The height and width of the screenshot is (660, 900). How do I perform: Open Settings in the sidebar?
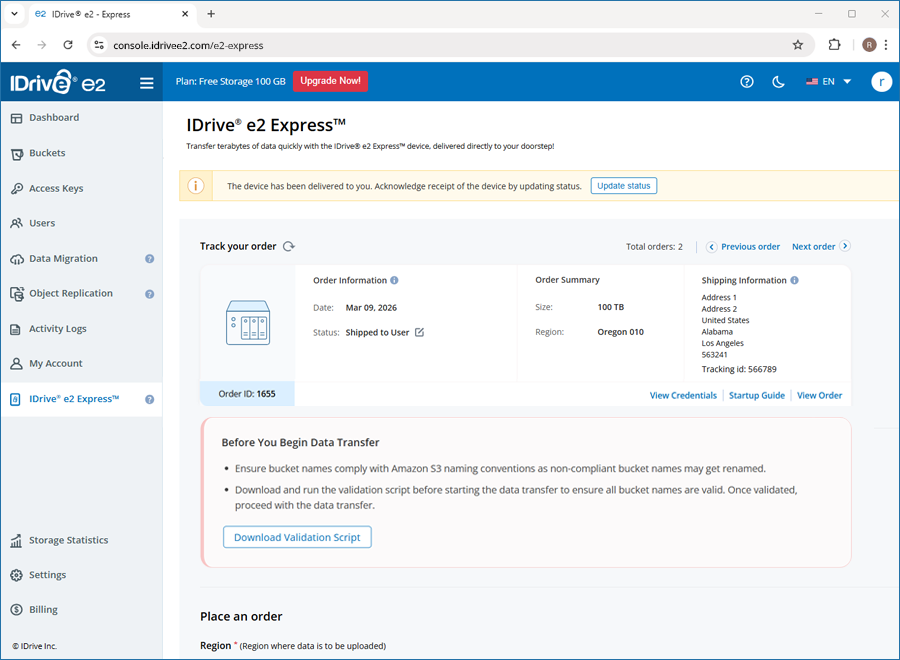47,575
